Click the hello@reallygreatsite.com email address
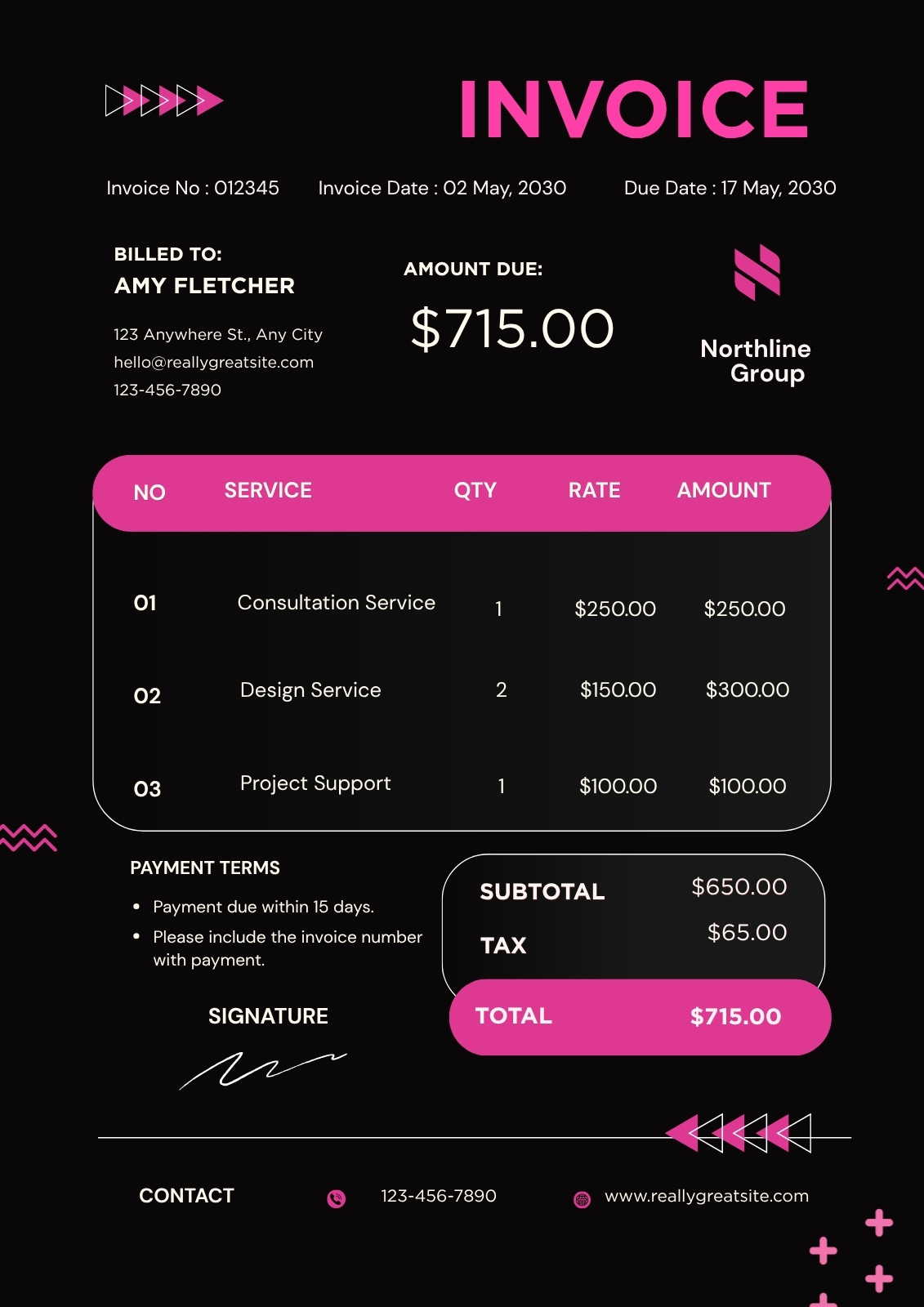Viewport: 924px width, 1307px height. click(x=214, y=362)
